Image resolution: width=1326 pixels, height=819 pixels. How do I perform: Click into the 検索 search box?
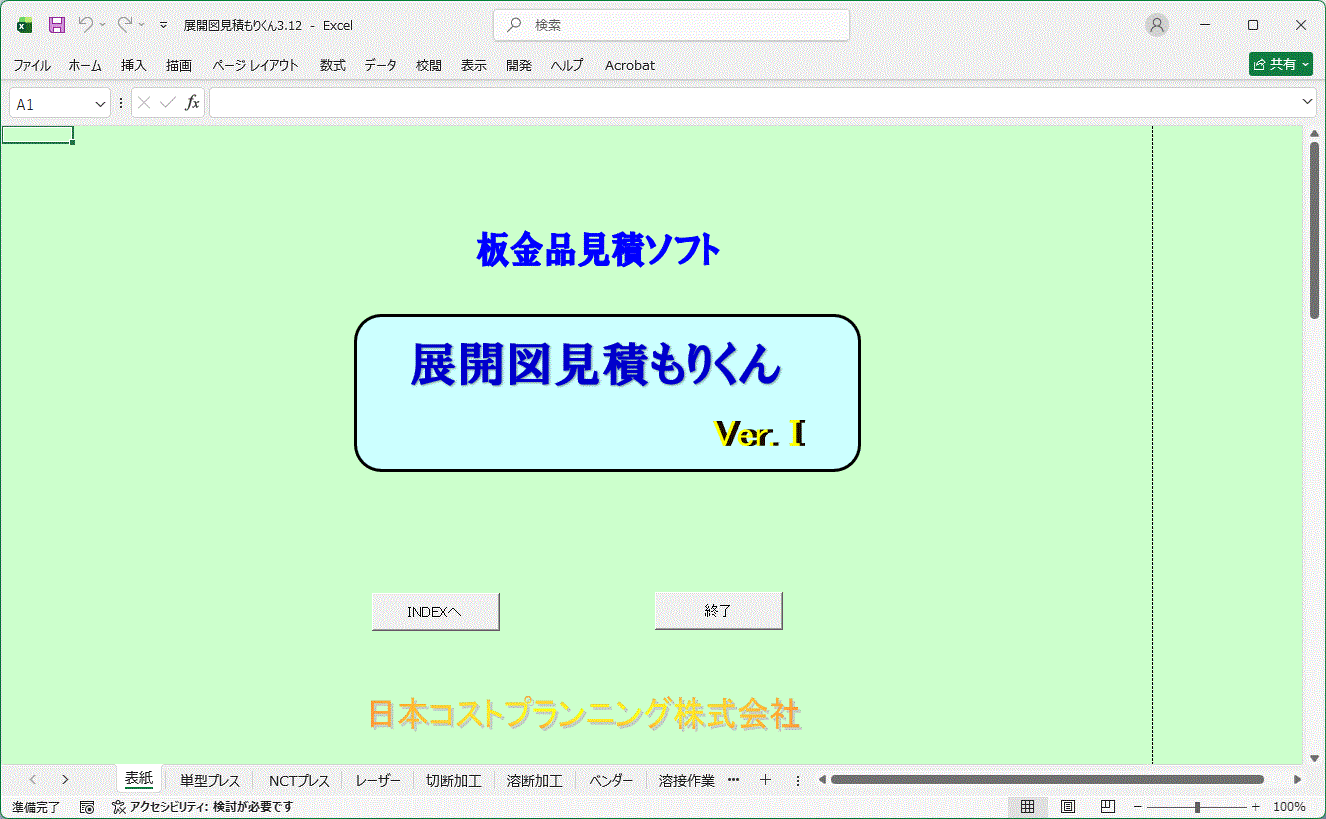pos(671,25)
